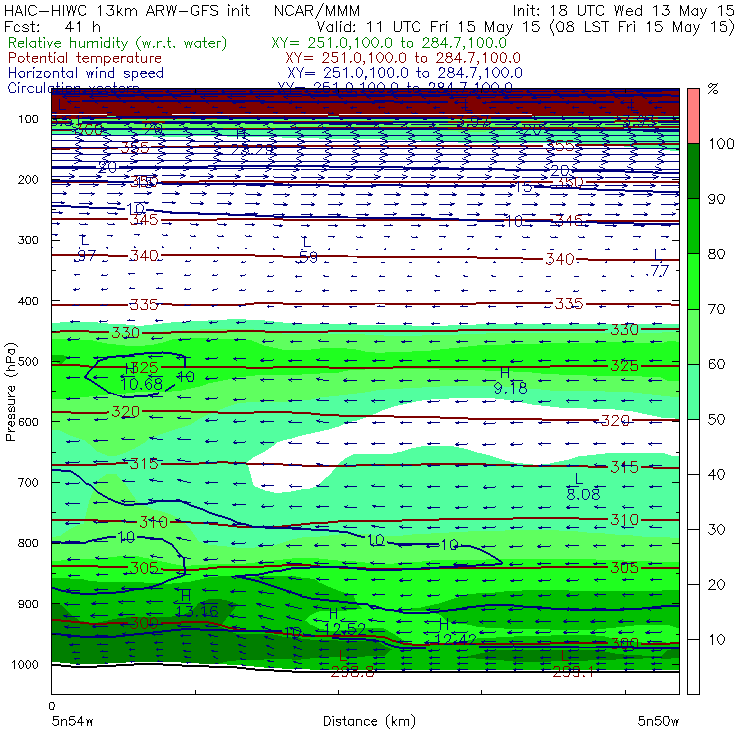Click the '0' distance axis origin label

click(52, 706)
